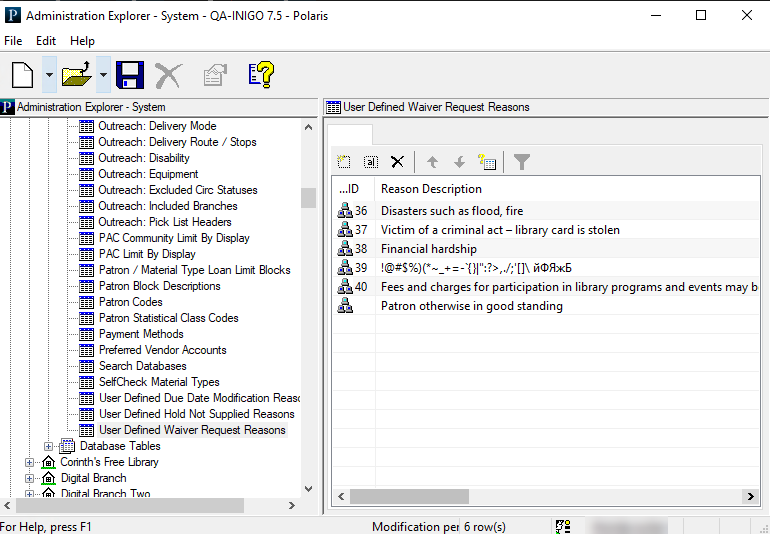Select row 36 Disasters such as flood, fire
770x534 pixels.
pos(546,211)
